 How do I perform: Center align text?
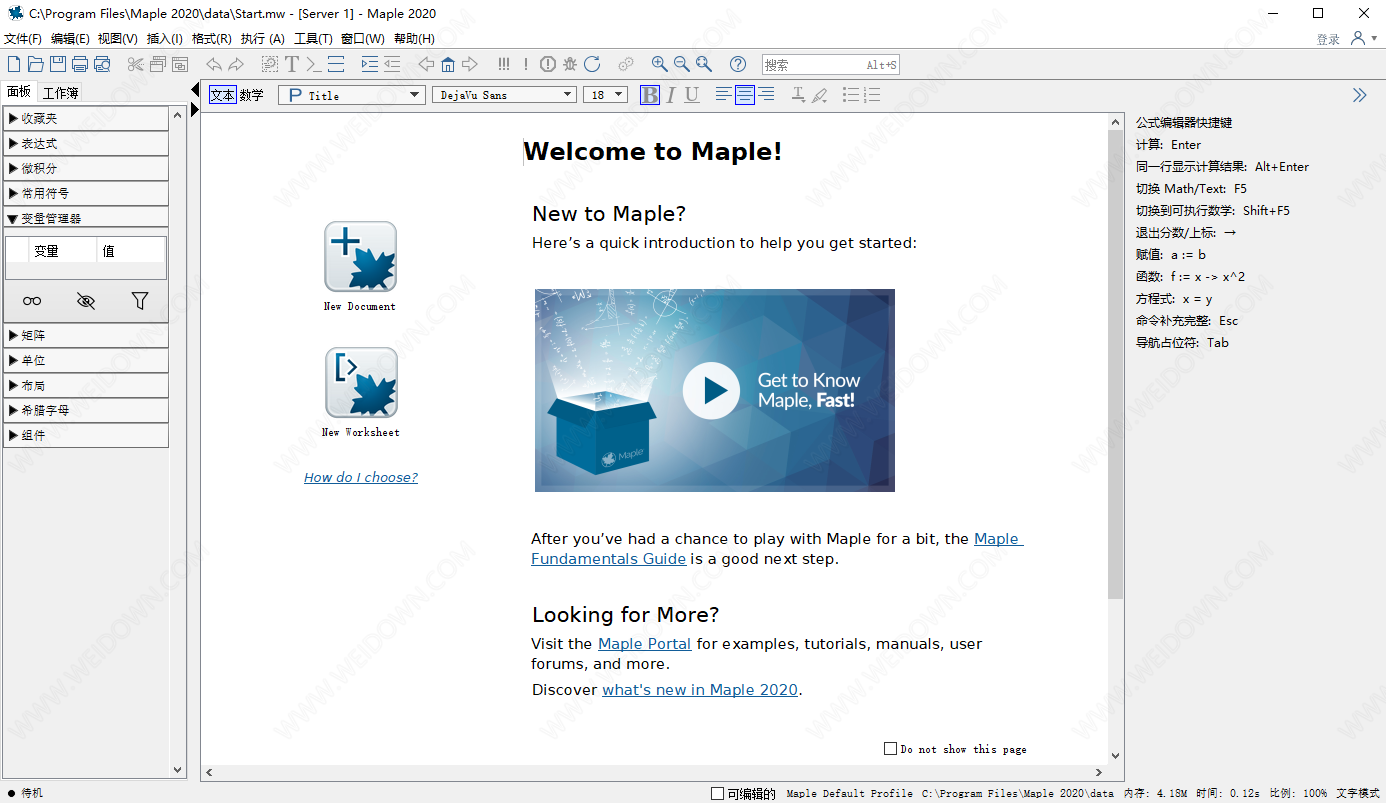pyautogui.click(x=745, y=95)
